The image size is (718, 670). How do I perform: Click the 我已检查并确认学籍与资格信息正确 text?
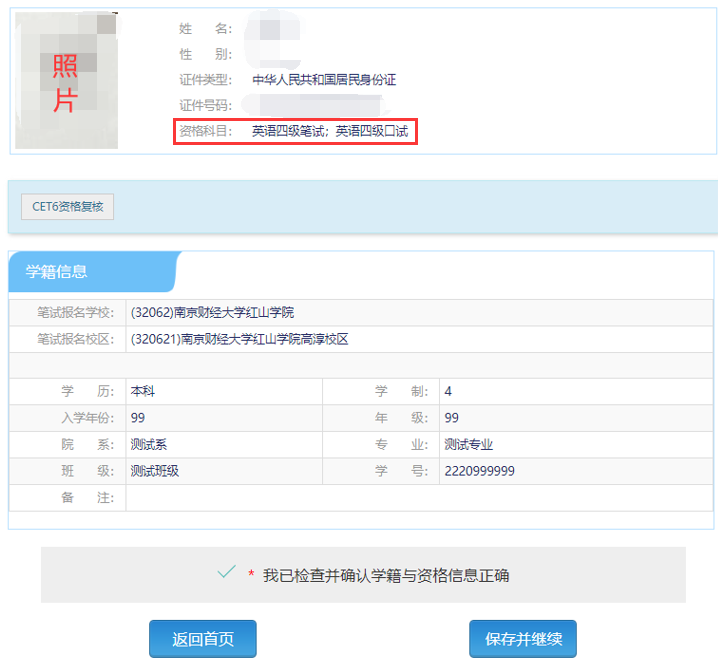coord(386,575)
